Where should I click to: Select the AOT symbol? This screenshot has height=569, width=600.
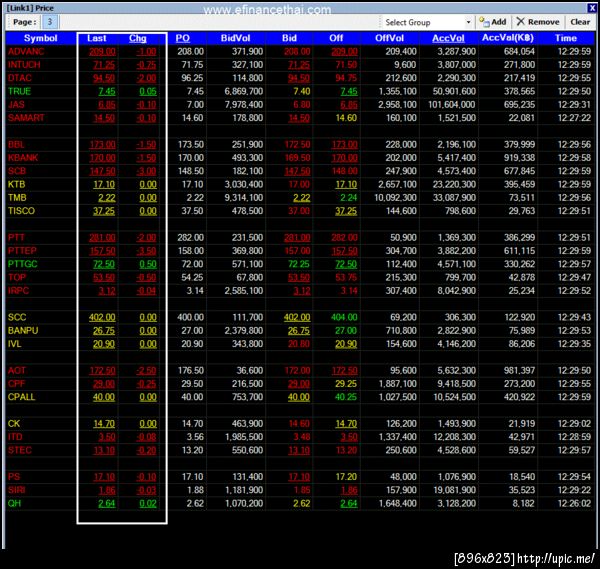pyautogui.click(x=17, y=370)
